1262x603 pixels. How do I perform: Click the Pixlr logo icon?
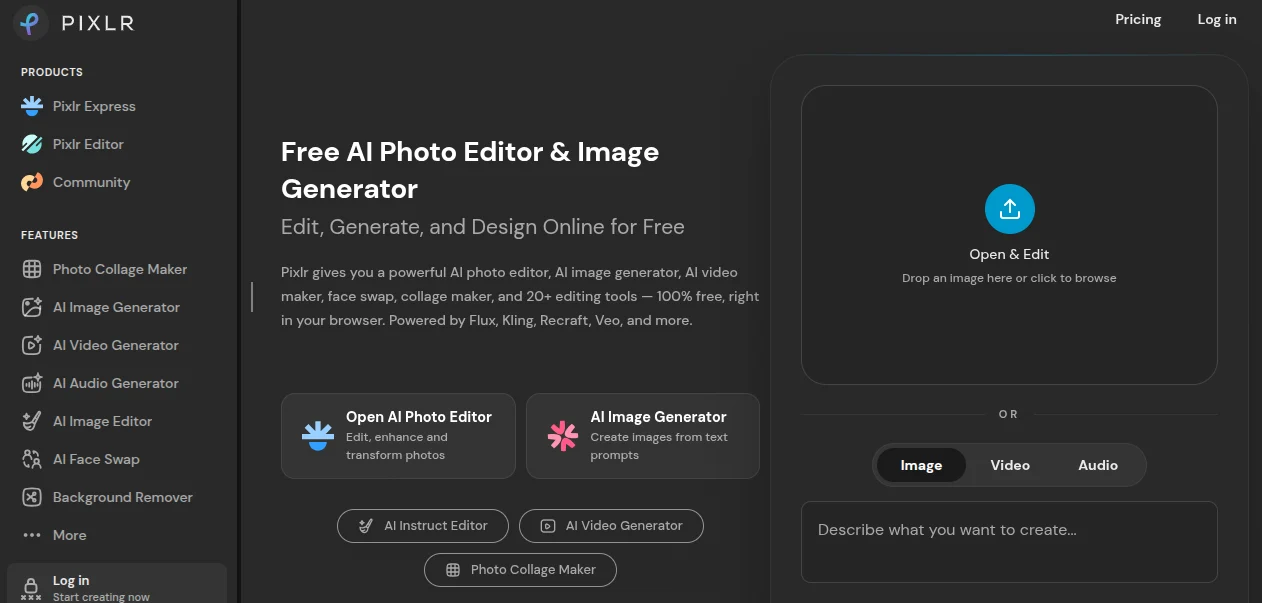[31, 22]
